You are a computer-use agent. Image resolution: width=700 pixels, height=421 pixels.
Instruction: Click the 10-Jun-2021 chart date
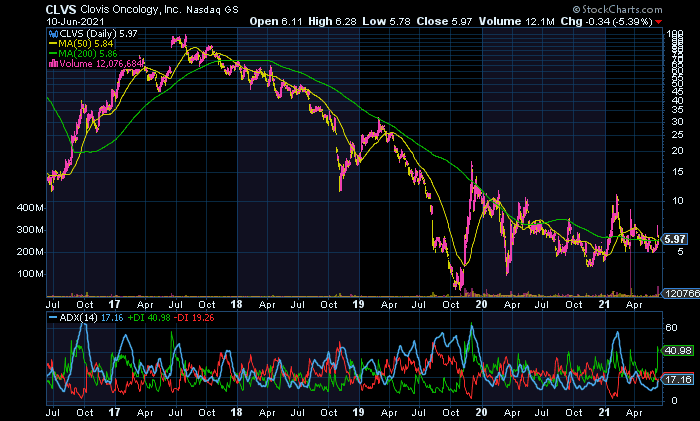click(75, 21)
